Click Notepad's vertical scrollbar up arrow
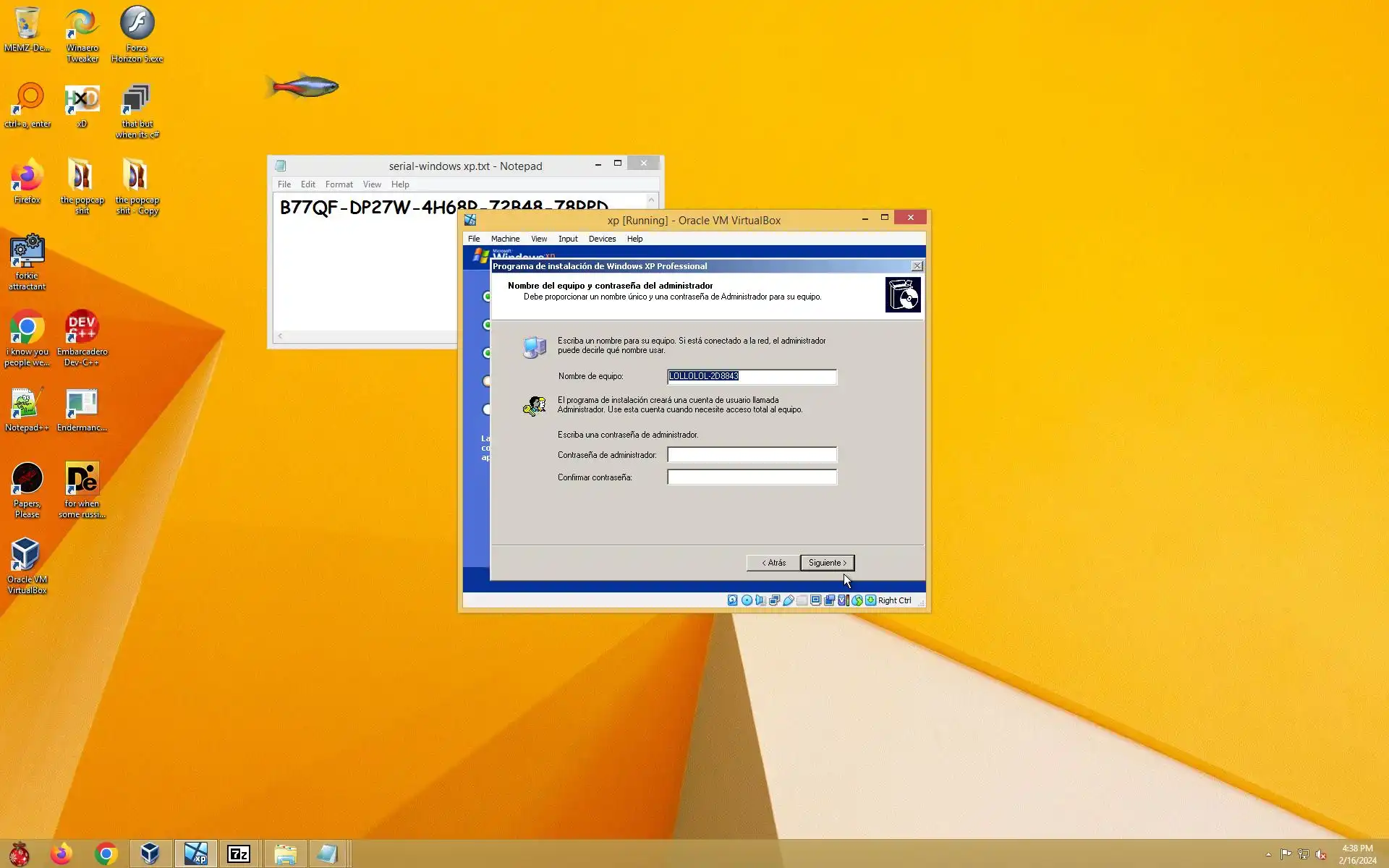1389x868 pixels. pyautogui.click(x=651, y=200)
